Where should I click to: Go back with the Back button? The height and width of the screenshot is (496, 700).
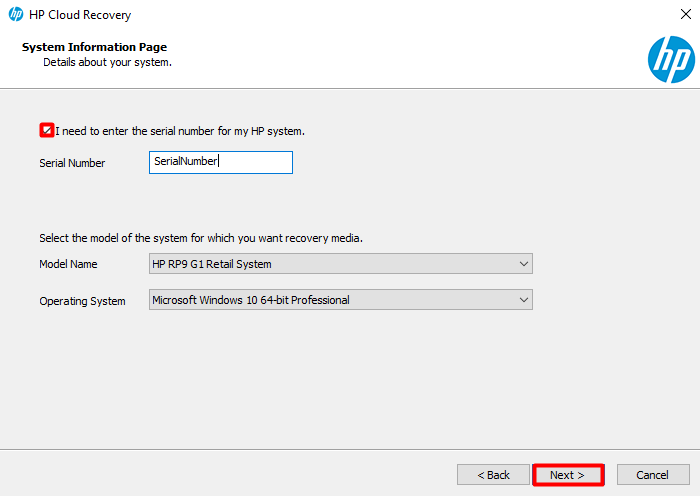pyautogui.click(x=493, y=475)
